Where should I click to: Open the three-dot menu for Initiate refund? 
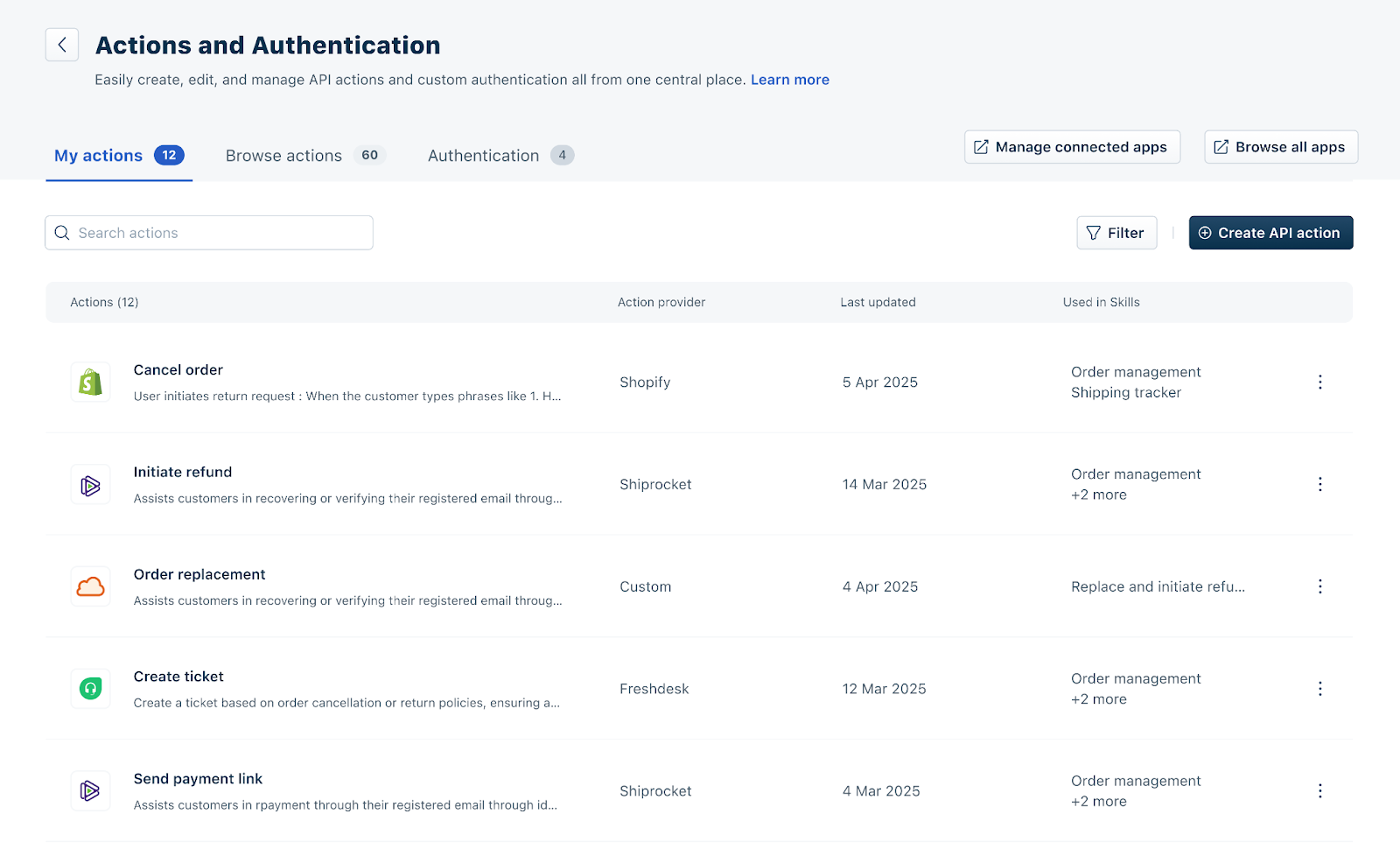1319,485
